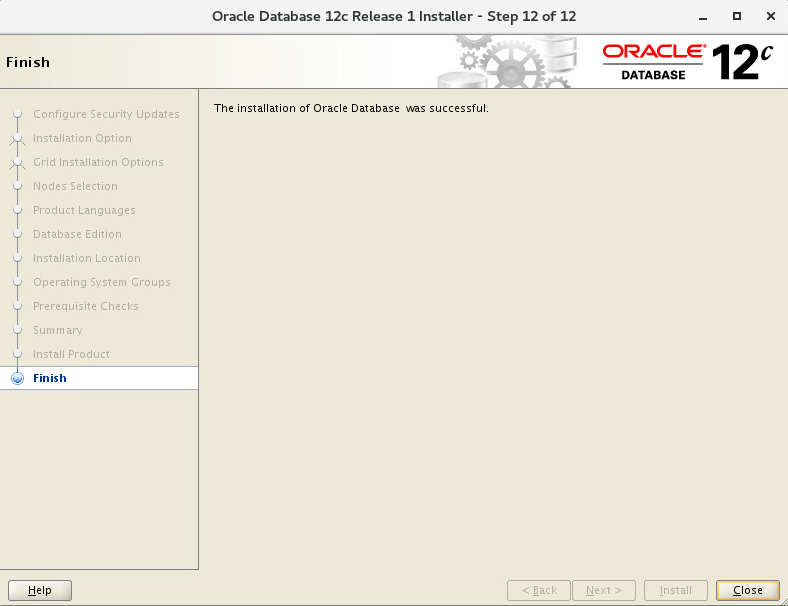Screen dimensions: 788x606
Task: Click the disabled Install button
Action: 675,590
